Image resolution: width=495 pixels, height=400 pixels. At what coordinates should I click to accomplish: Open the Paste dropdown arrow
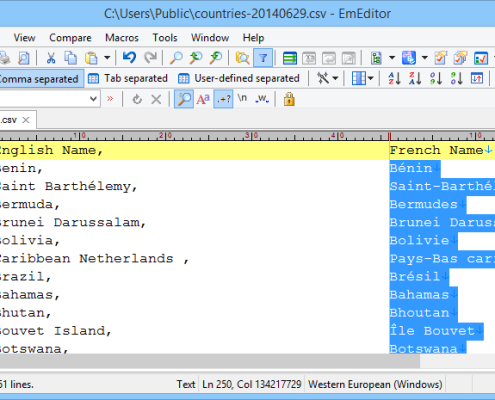click(107, 58)
